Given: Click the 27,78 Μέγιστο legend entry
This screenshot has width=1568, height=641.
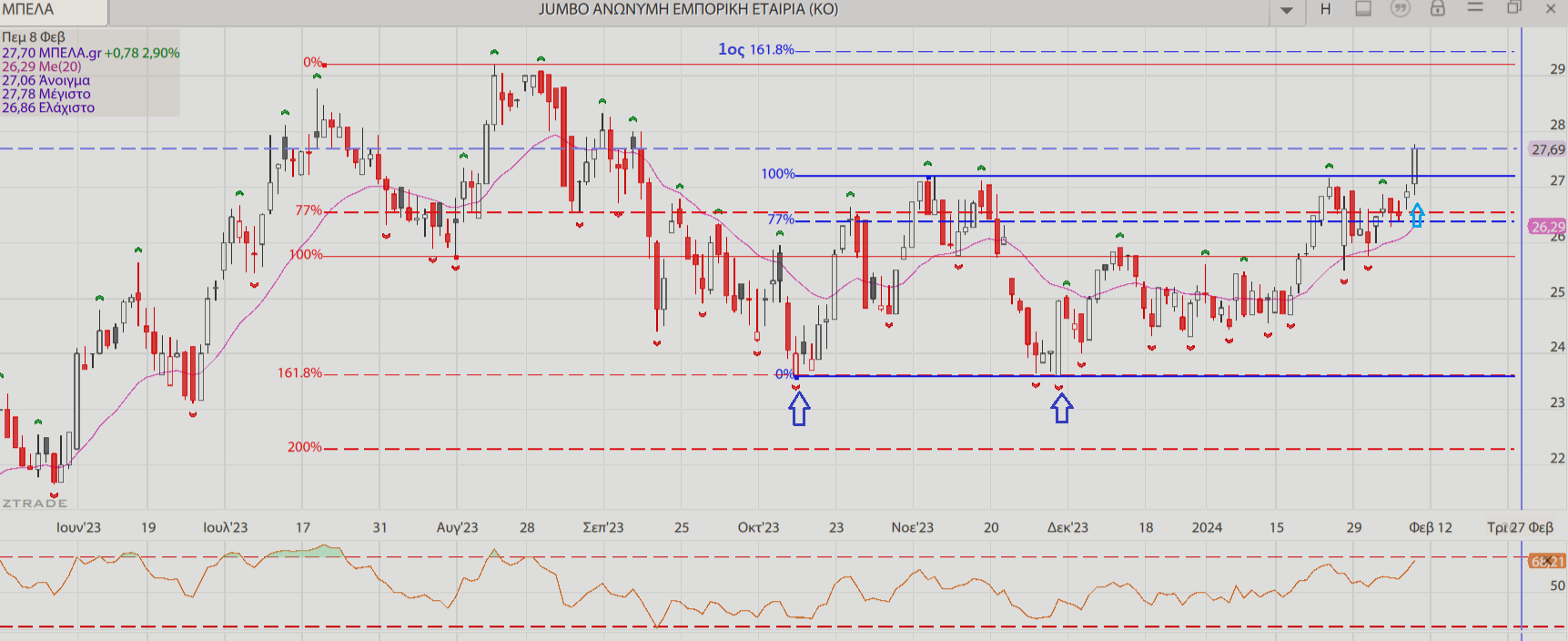Looking at the screenshot, I should (x=46, y=94).
